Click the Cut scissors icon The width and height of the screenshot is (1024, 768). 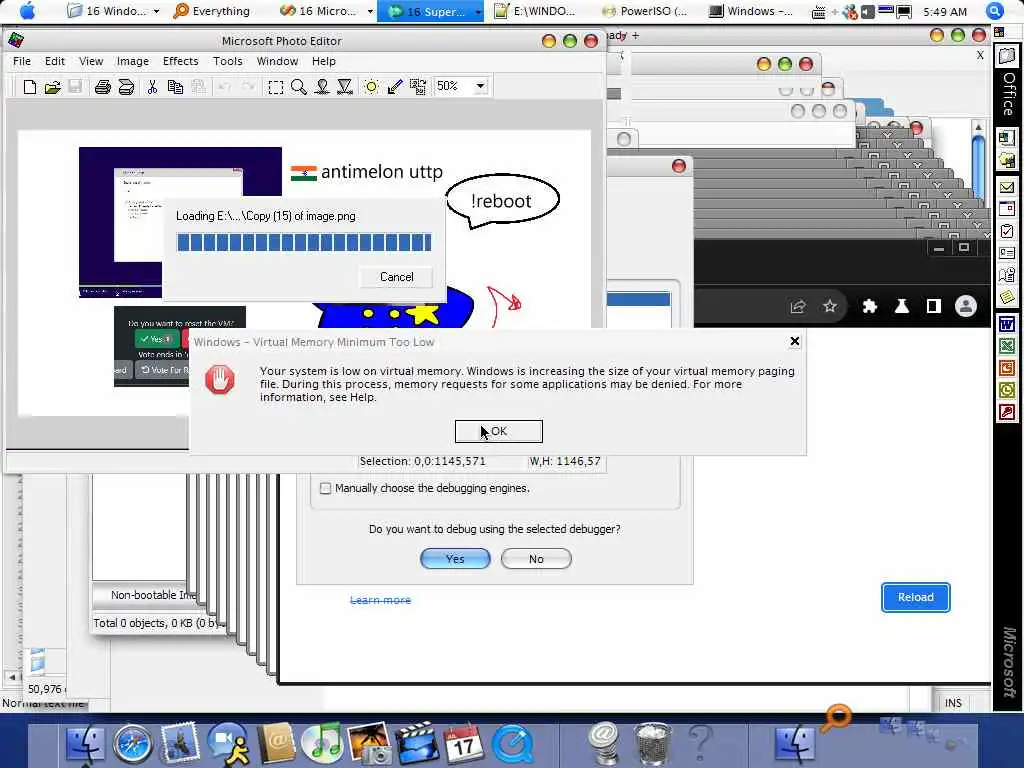click(152, 87)
